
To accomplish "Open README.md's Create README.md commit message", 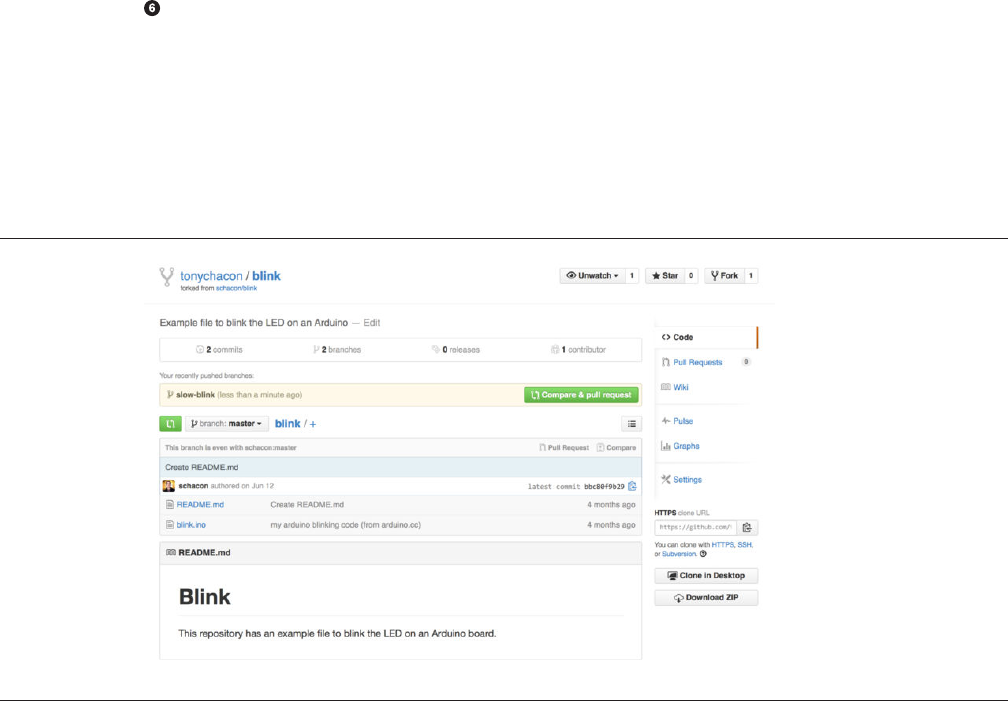I will coord(307,505).
